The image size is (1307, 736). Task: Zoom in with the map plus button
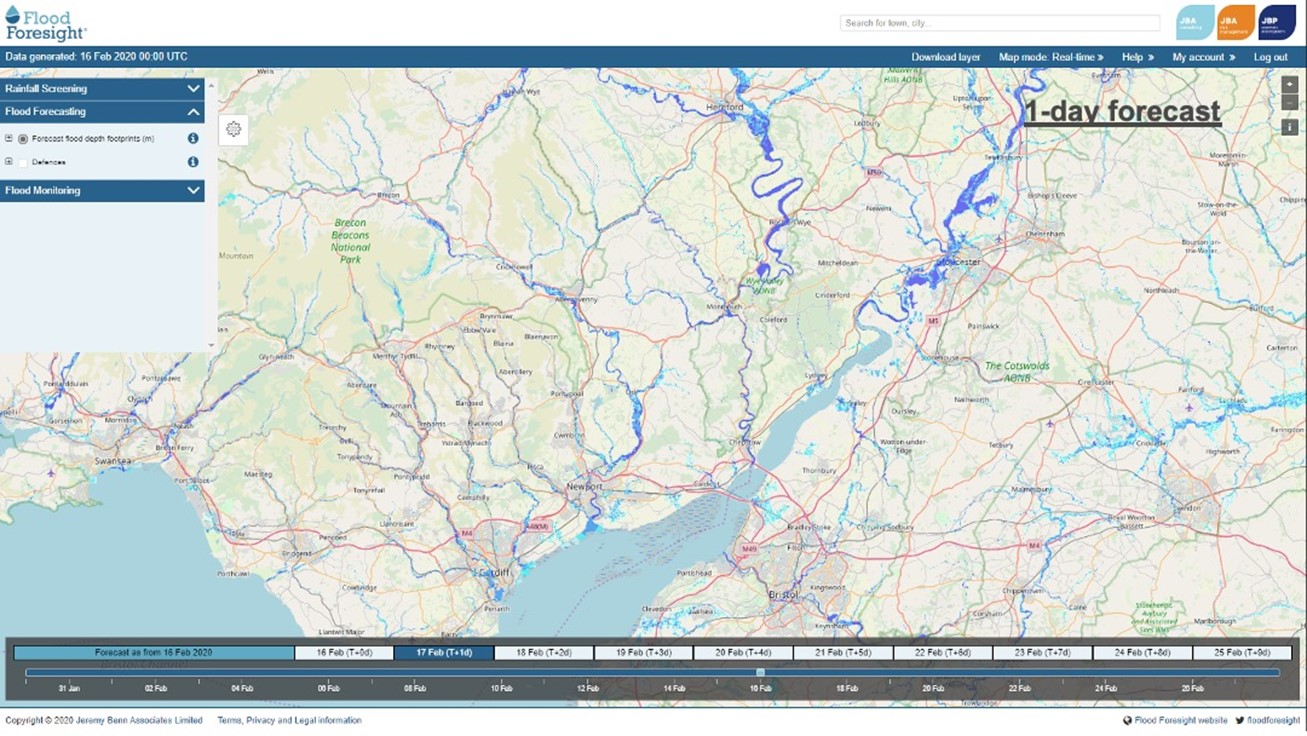coord(1290,86)
